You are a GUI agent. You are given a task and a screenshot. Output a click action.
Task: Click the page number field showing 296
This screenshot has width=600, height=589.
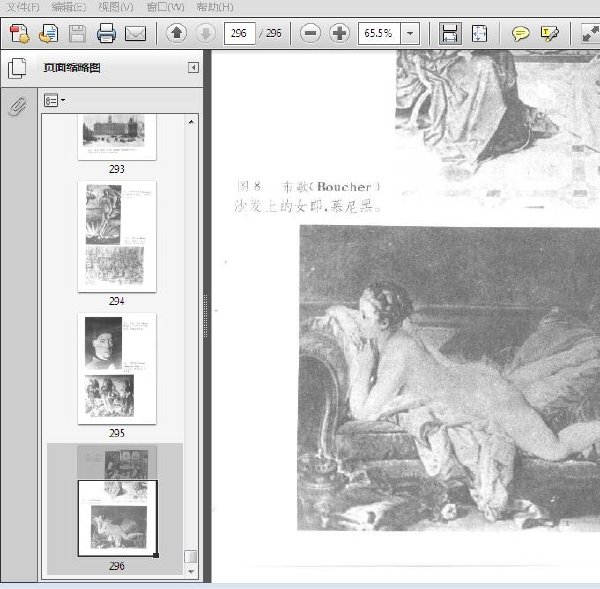point(240,34)
